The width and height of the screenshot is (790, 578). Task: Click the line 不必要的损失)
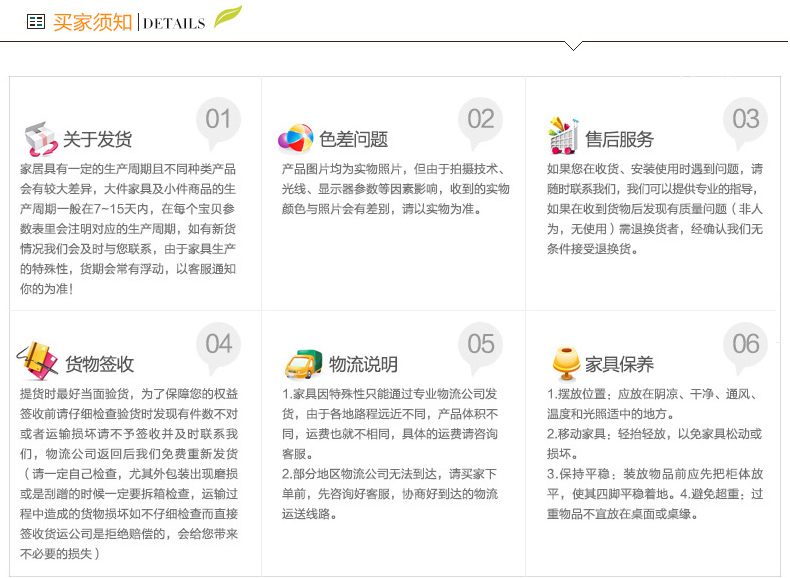(60, 554)
